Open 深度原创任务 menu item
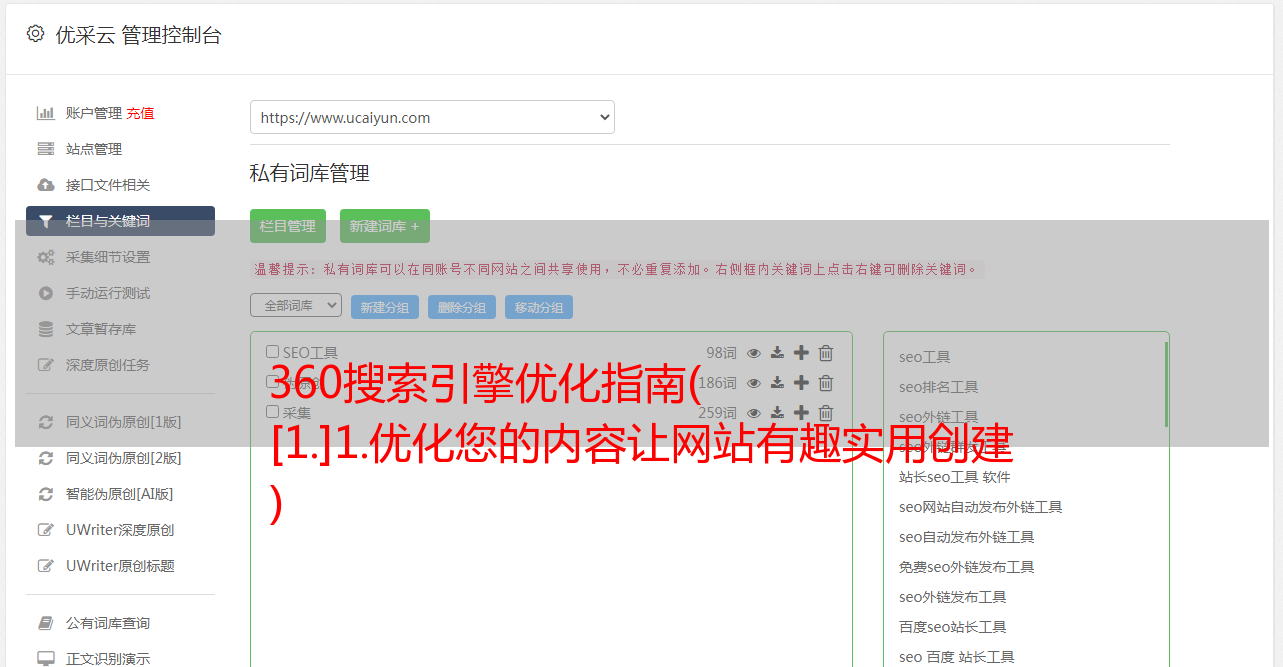 click(108, 365)
